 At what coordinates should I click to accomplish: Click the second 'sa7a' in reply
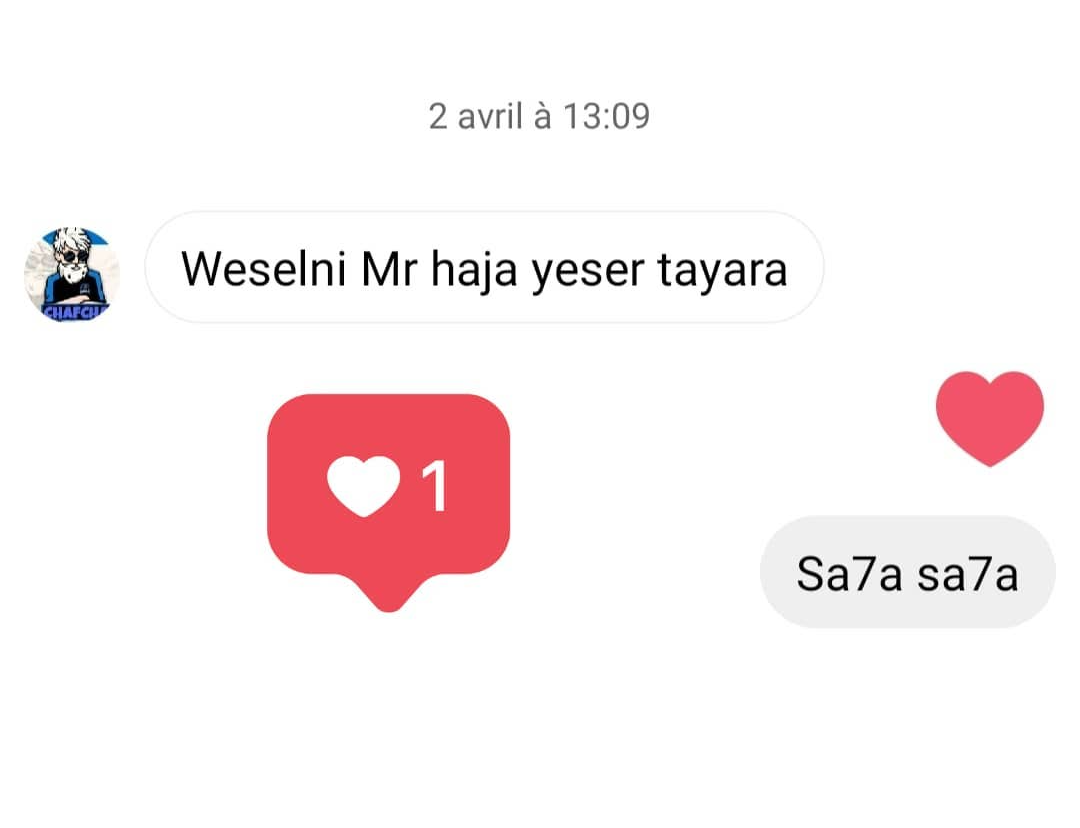click(x=968, y=574)
